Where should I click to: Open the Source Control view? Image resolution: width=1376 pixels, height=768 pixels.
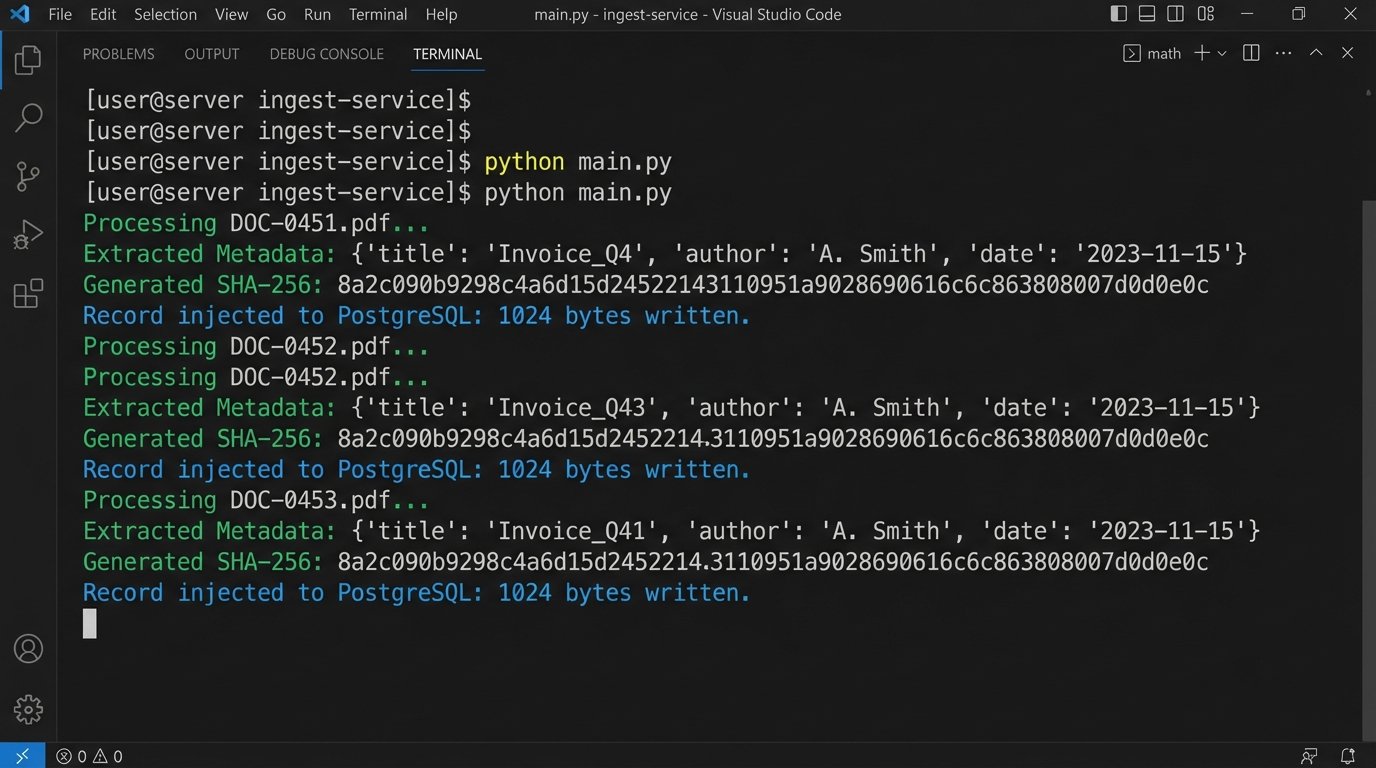(28, 176)
